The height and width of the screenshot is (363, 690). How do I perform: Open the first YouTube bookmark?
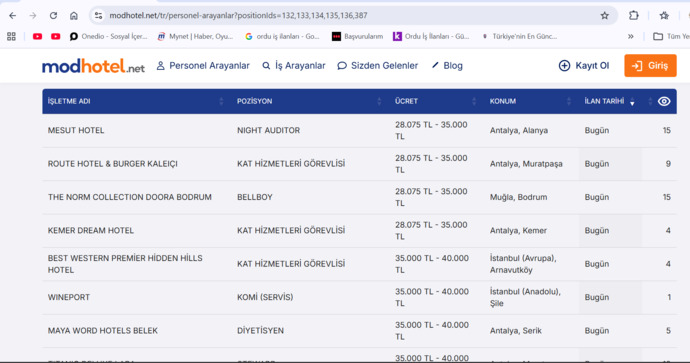37,37
